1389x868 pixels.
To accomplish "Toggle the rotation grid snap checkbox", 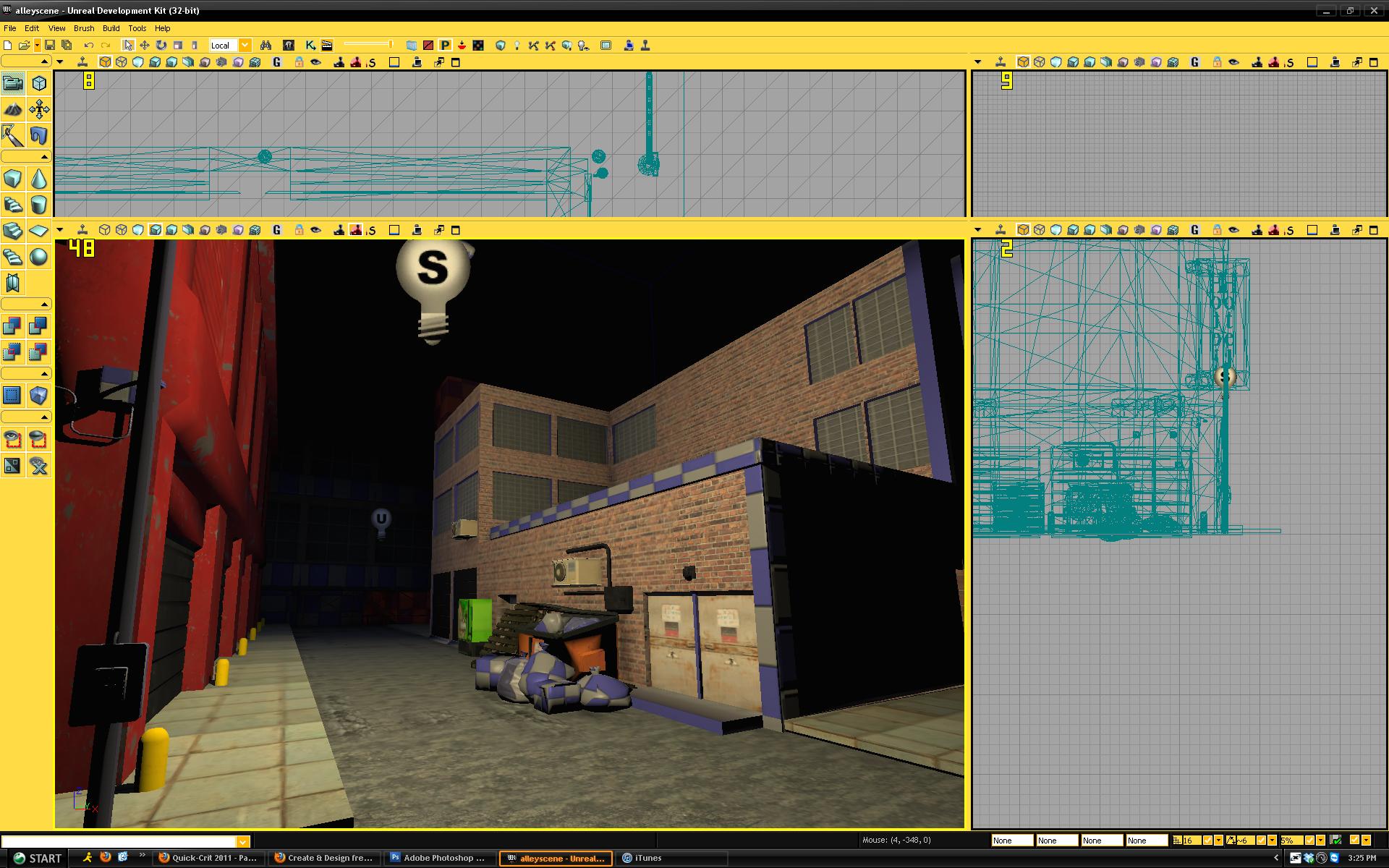I will click(1261, 840).
